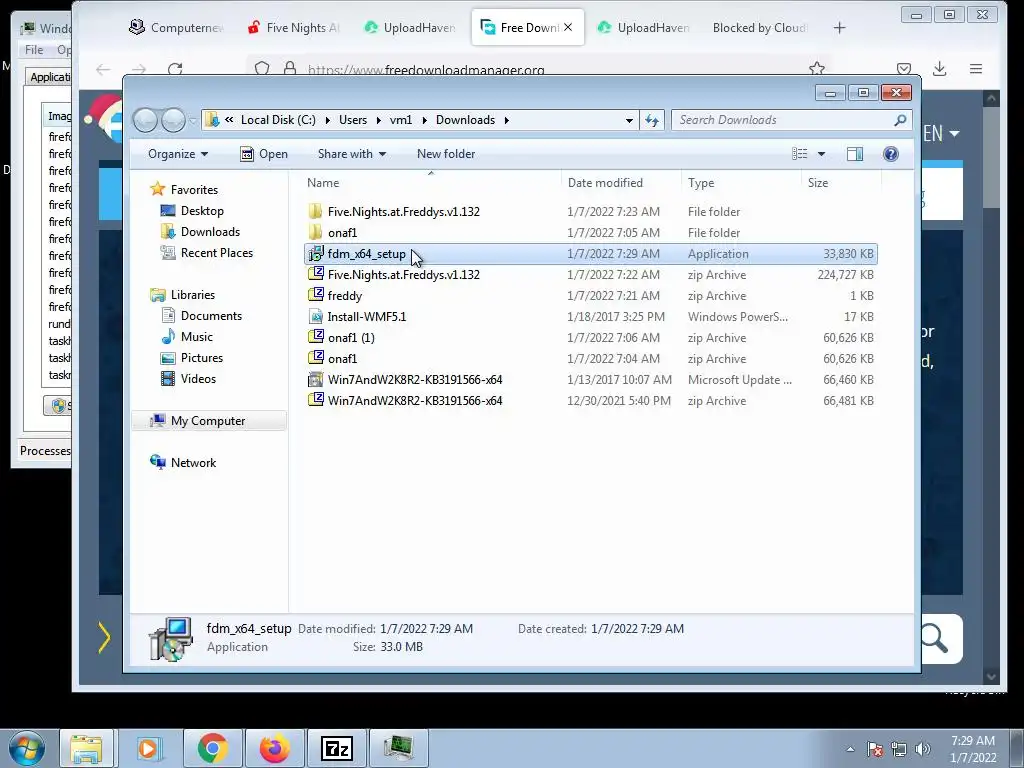Open the Firefox downloads arrow icon
The height and width of the screenshot is (768, 1024).
pyautogui.click(x=939, y=69)
